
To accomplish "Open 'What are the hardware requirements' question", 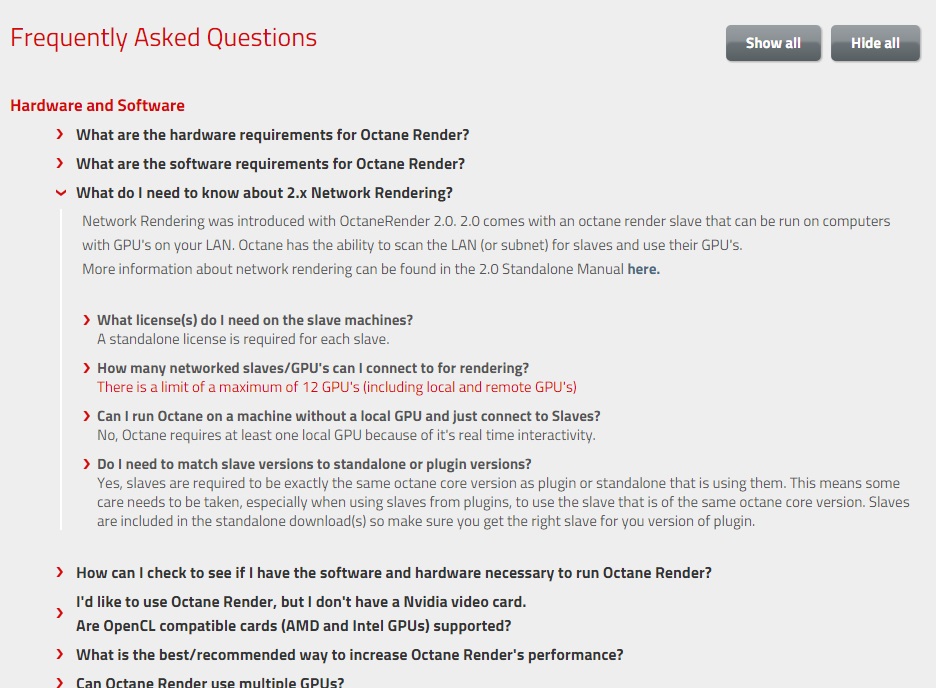I will pyautogui.click(x=272, y=135).
